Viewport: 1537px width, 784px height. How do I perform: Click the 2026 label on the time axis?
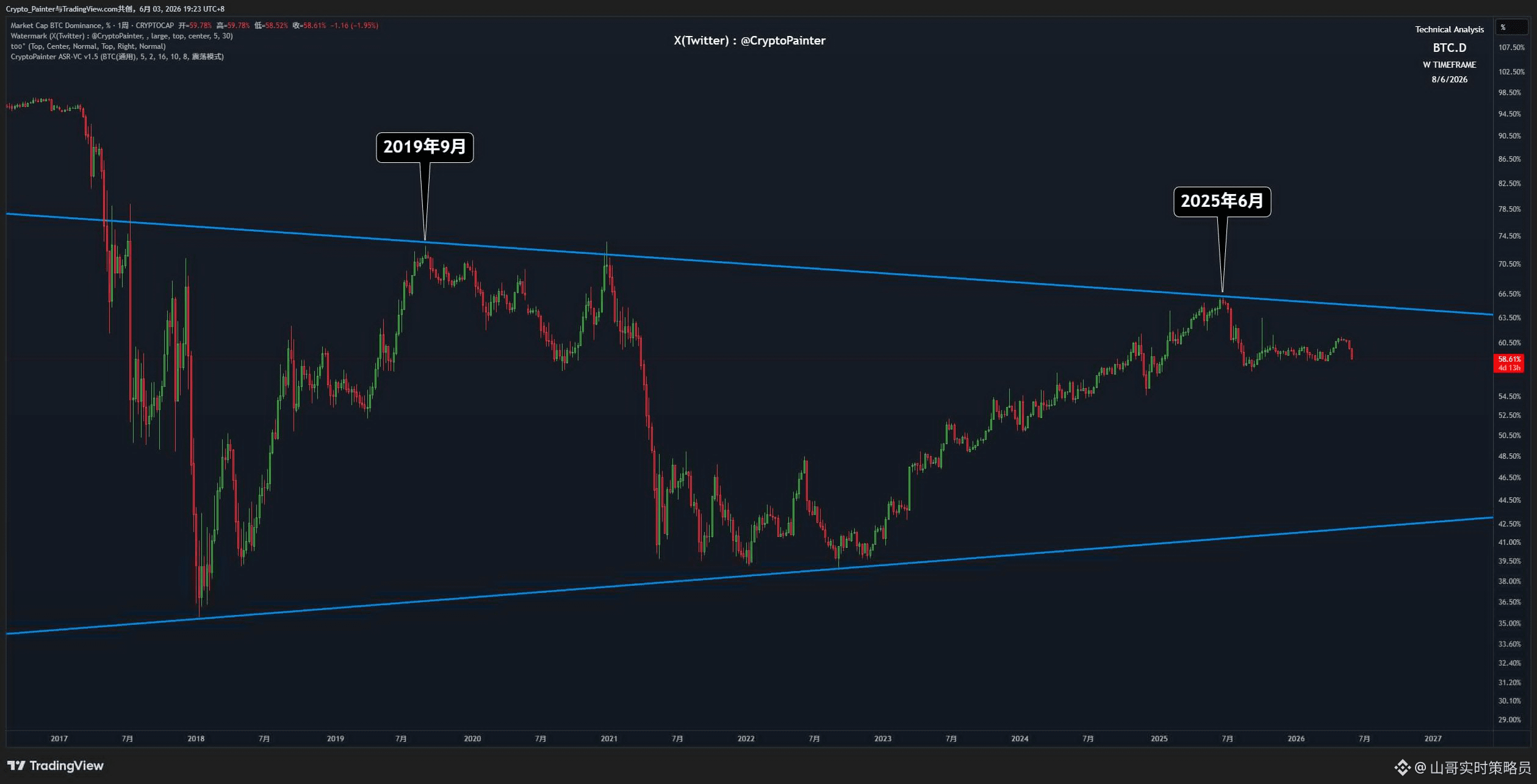point(1296,739)
